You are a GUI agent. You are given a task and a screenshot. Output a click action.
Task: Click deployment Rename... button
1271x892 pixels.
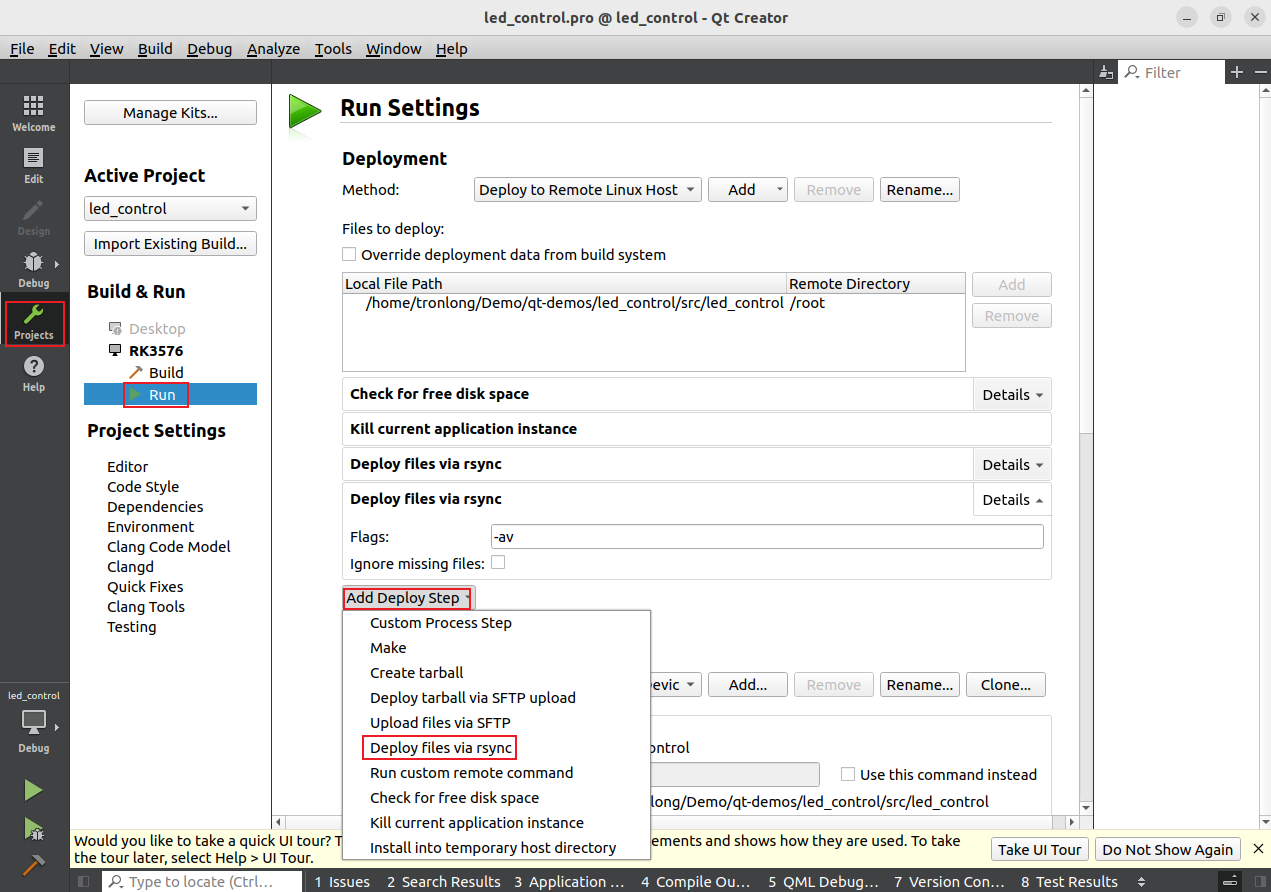[x=919, y=190]
